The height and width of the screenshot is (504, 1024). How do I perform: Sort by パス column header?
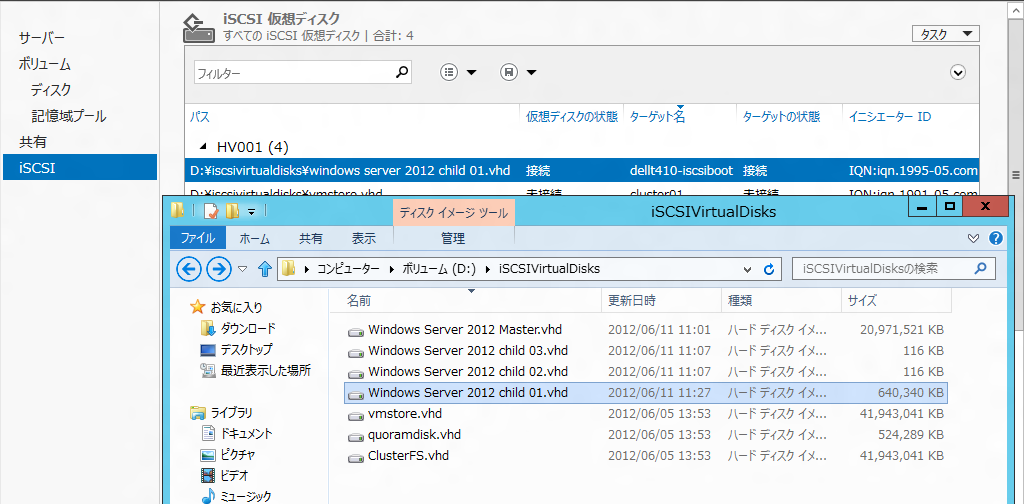pos(199,118)
